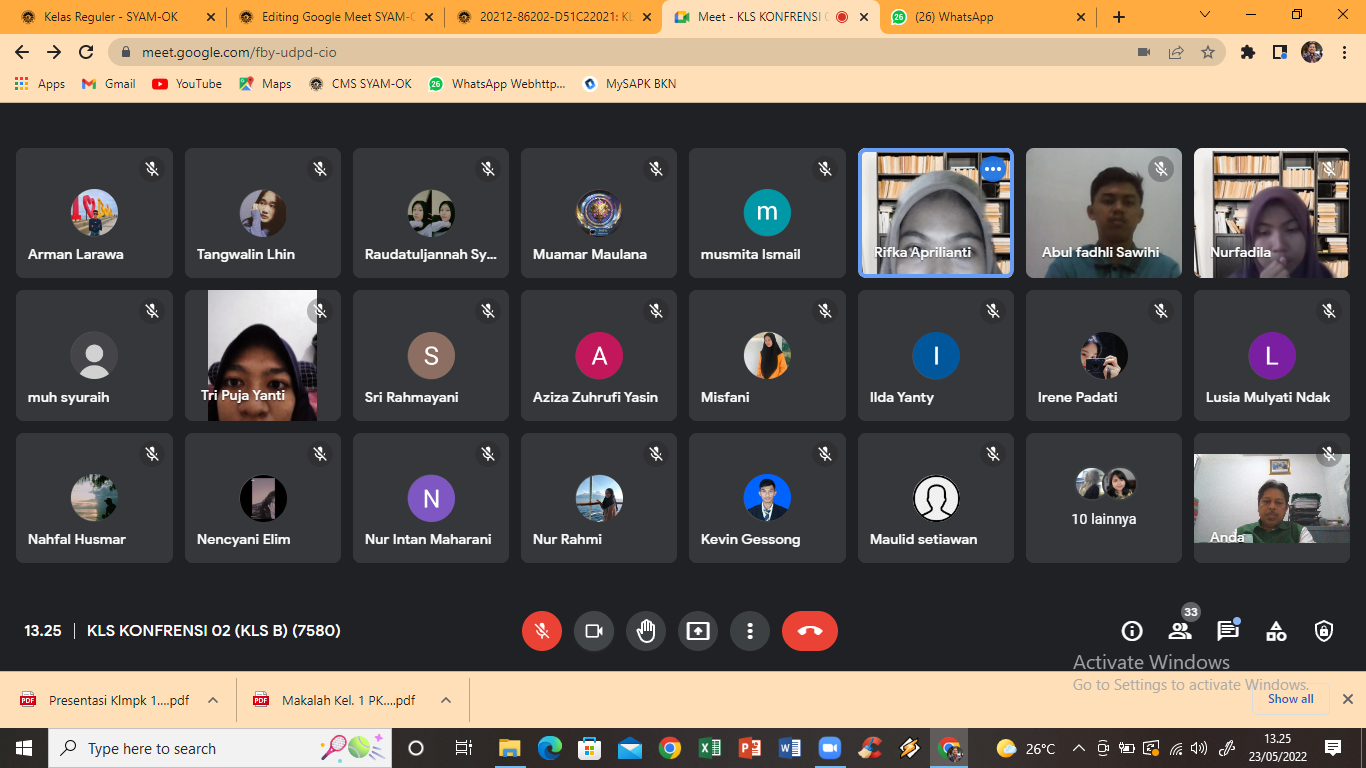Open the Chrome profile avatar

(1312, 52)
